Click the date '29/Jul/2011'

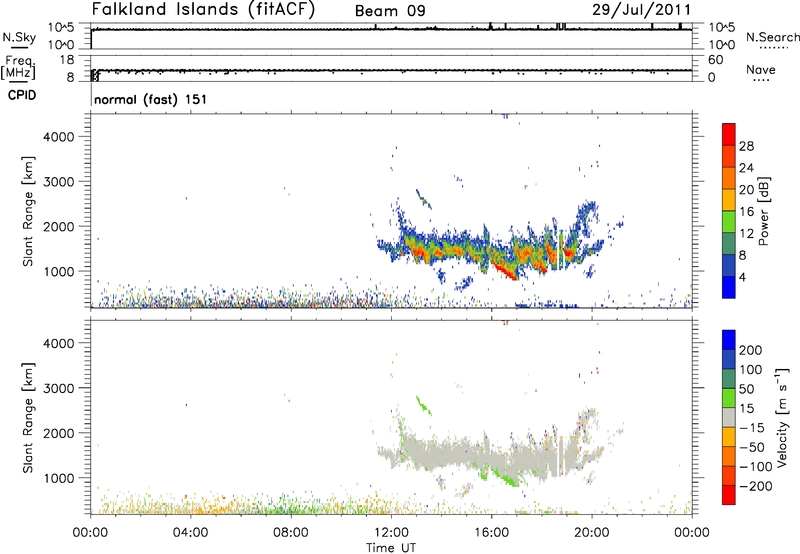(x=642, y=10)
